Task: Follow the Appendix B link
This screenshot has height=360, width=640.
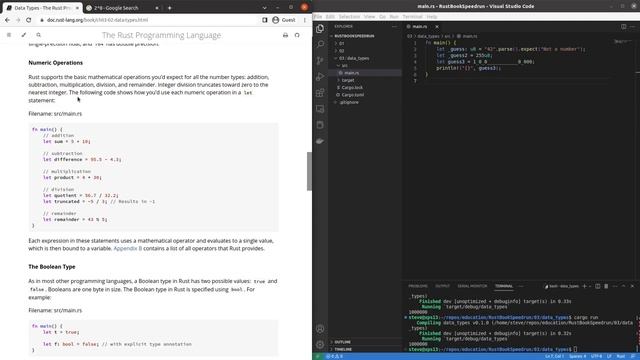Action: coord(127,249)
